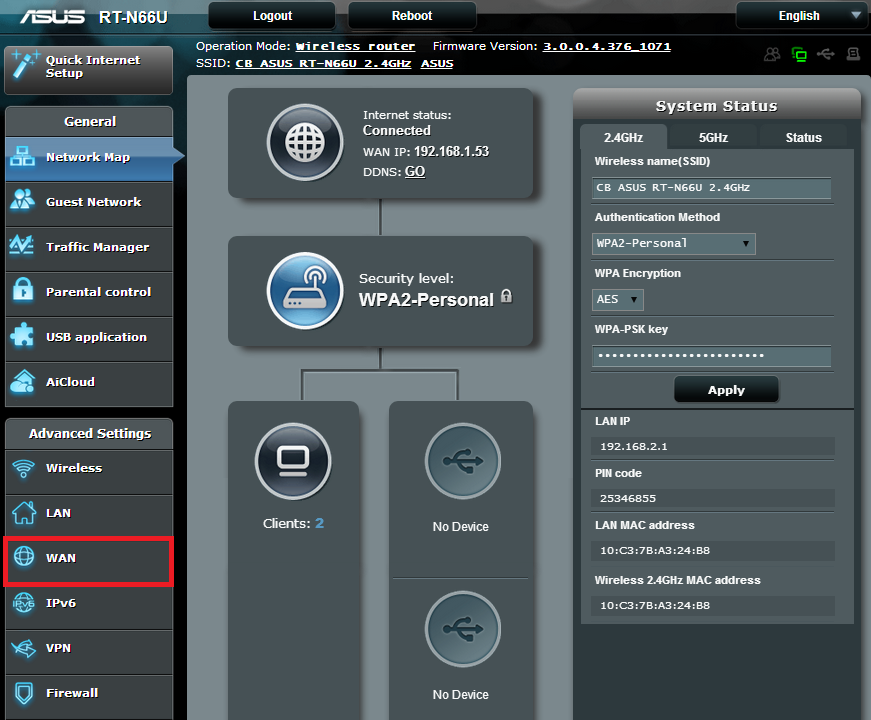Click the Wireless router operation mode link
This screenshot has width=871, height=720.
click(x=355, y=46)
